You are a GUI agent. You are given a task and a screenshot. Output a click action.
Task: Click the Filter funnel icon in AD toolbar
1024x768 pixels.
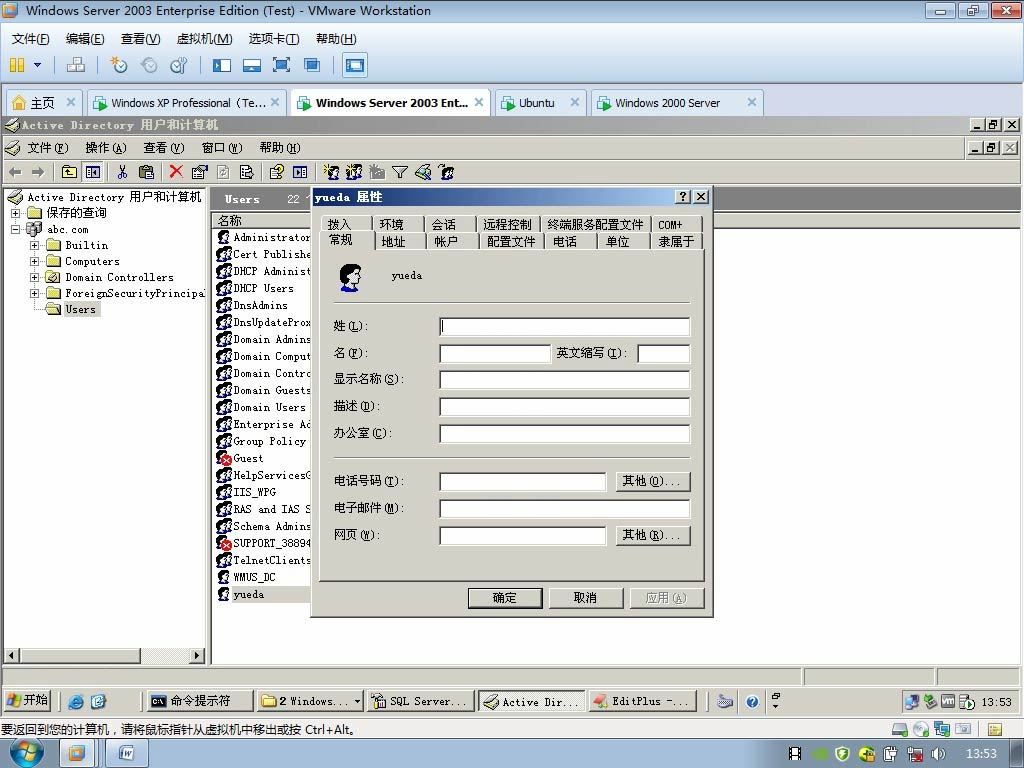click(x=400, y=172)
